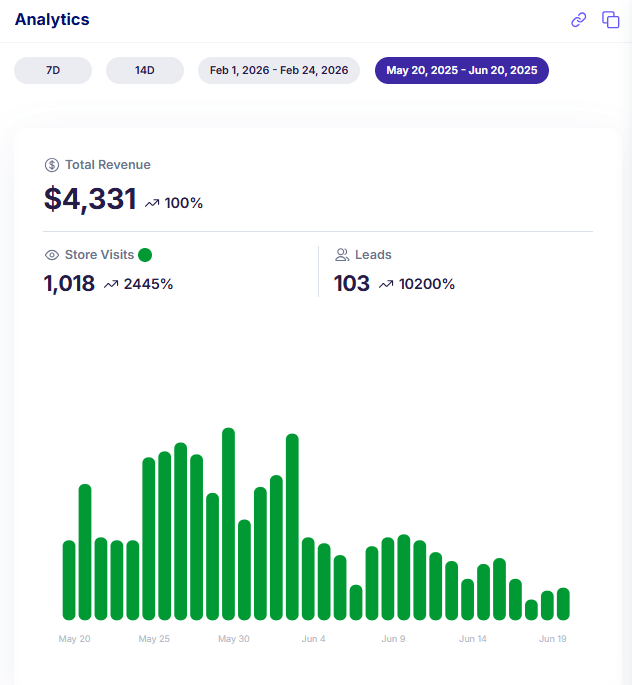This screenshot has width=632, height=685.
Task: Click the Leads label
Action: 373,255
